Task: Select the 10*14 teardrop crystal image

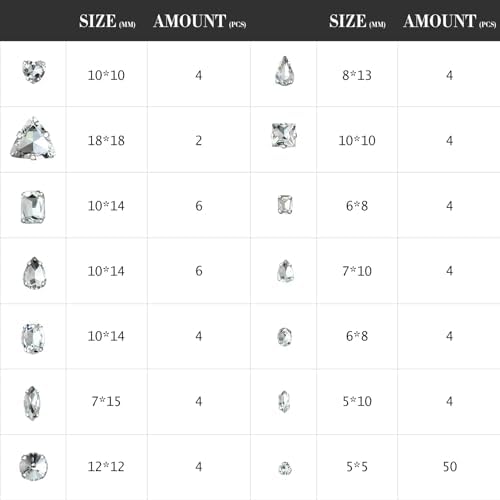Action: tap(34, 273)
